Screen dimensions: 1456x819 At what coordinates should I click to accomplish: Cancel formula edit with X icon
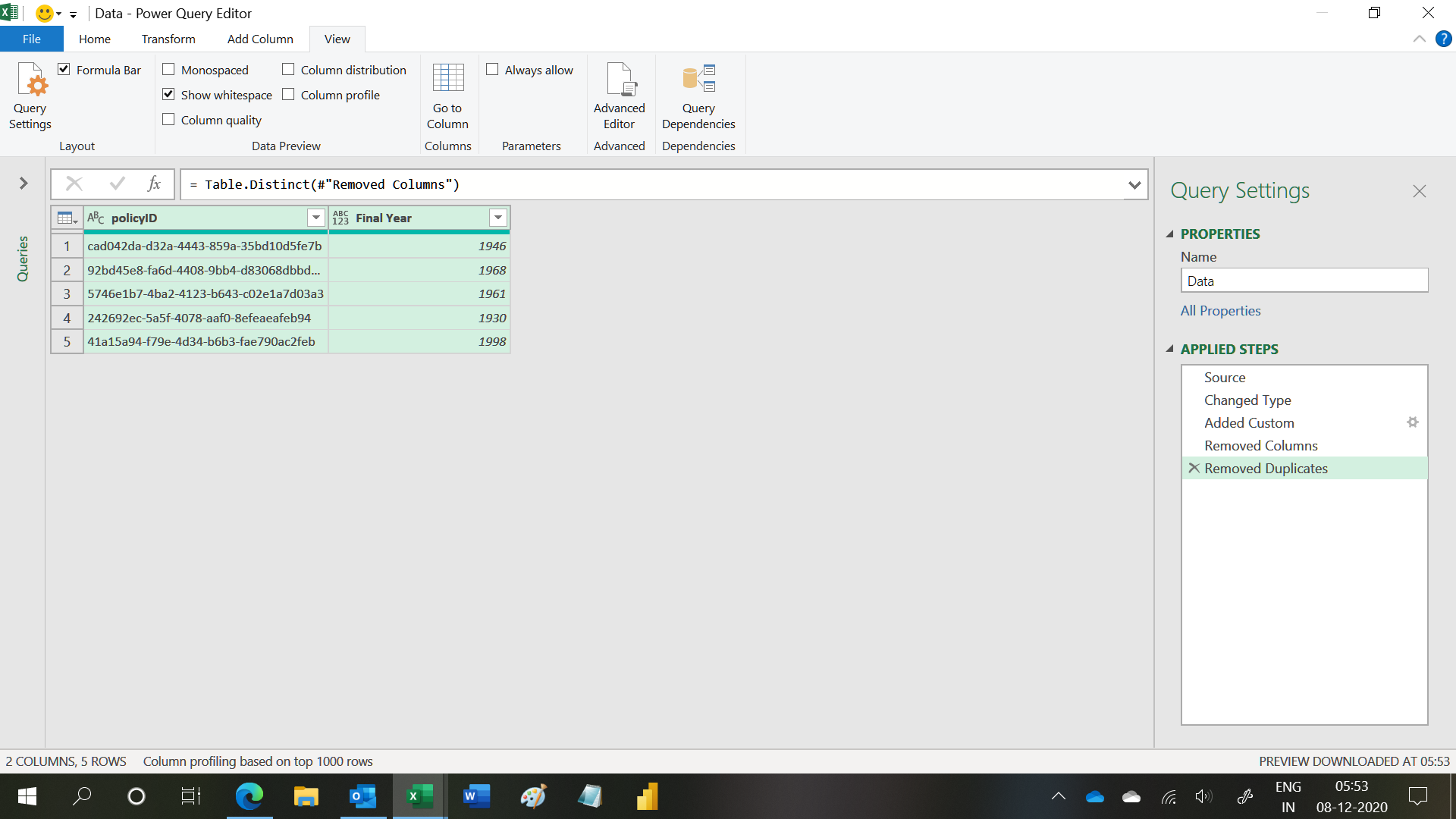[74, 184]
